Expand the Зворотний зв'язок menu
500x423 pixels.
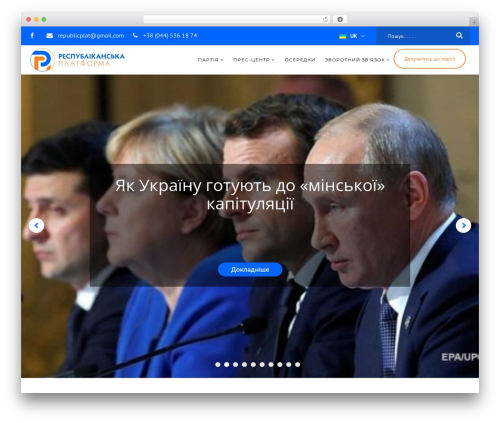[x=357, y=60]
